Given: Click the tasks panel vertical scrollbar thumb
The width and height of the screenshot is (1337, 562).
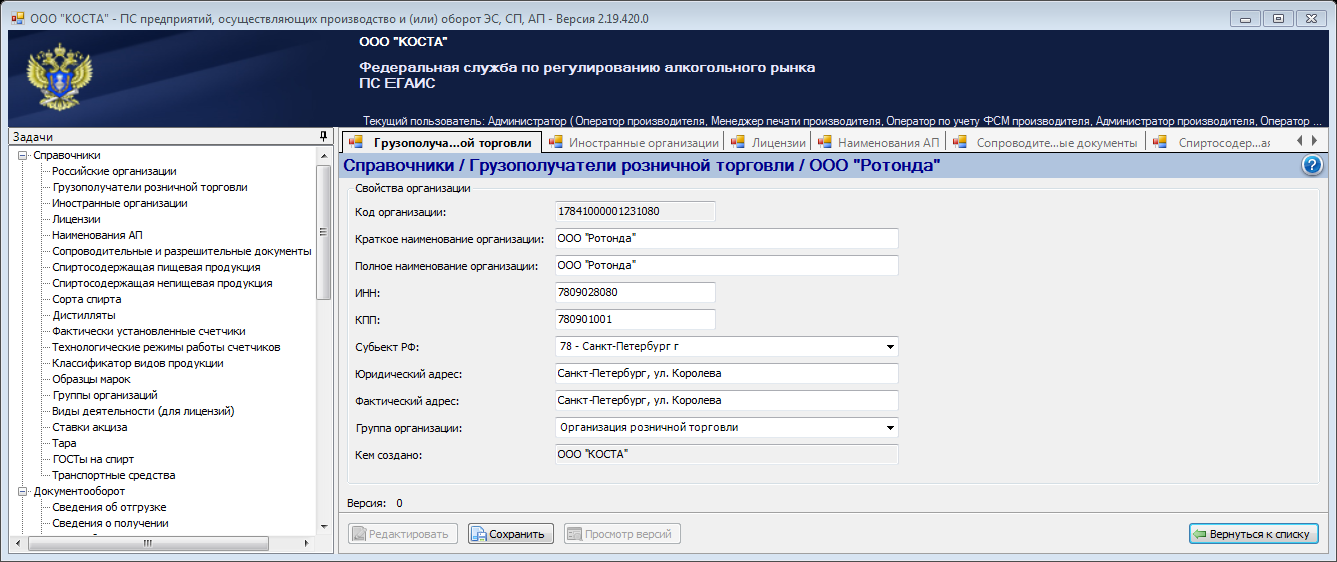Looking at the screenshot, I should (323, 232).
